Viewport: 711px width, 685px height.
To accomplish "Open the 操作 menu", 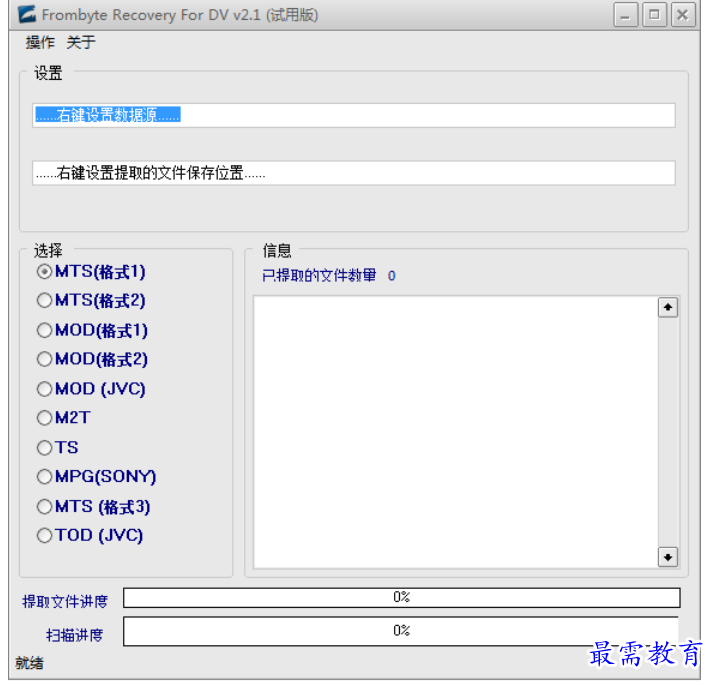I will (40, 43).
